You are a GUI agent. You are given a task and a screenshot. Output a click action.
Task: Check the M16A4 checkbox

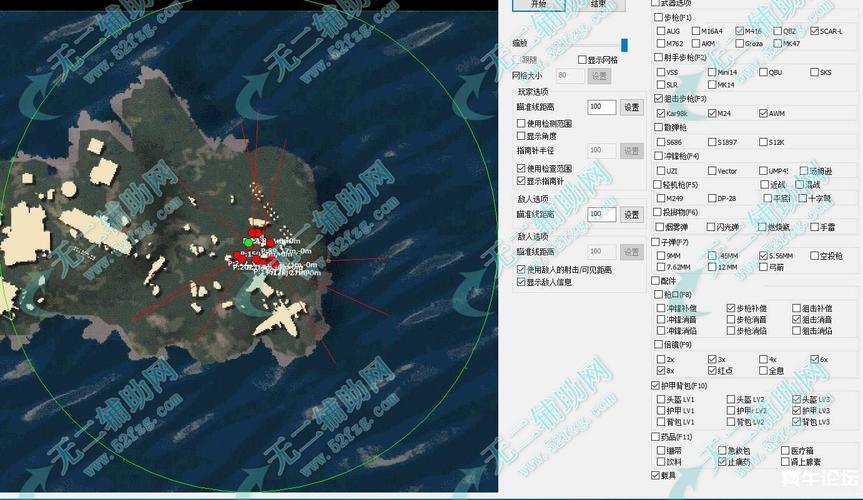[x=696, y=31]
